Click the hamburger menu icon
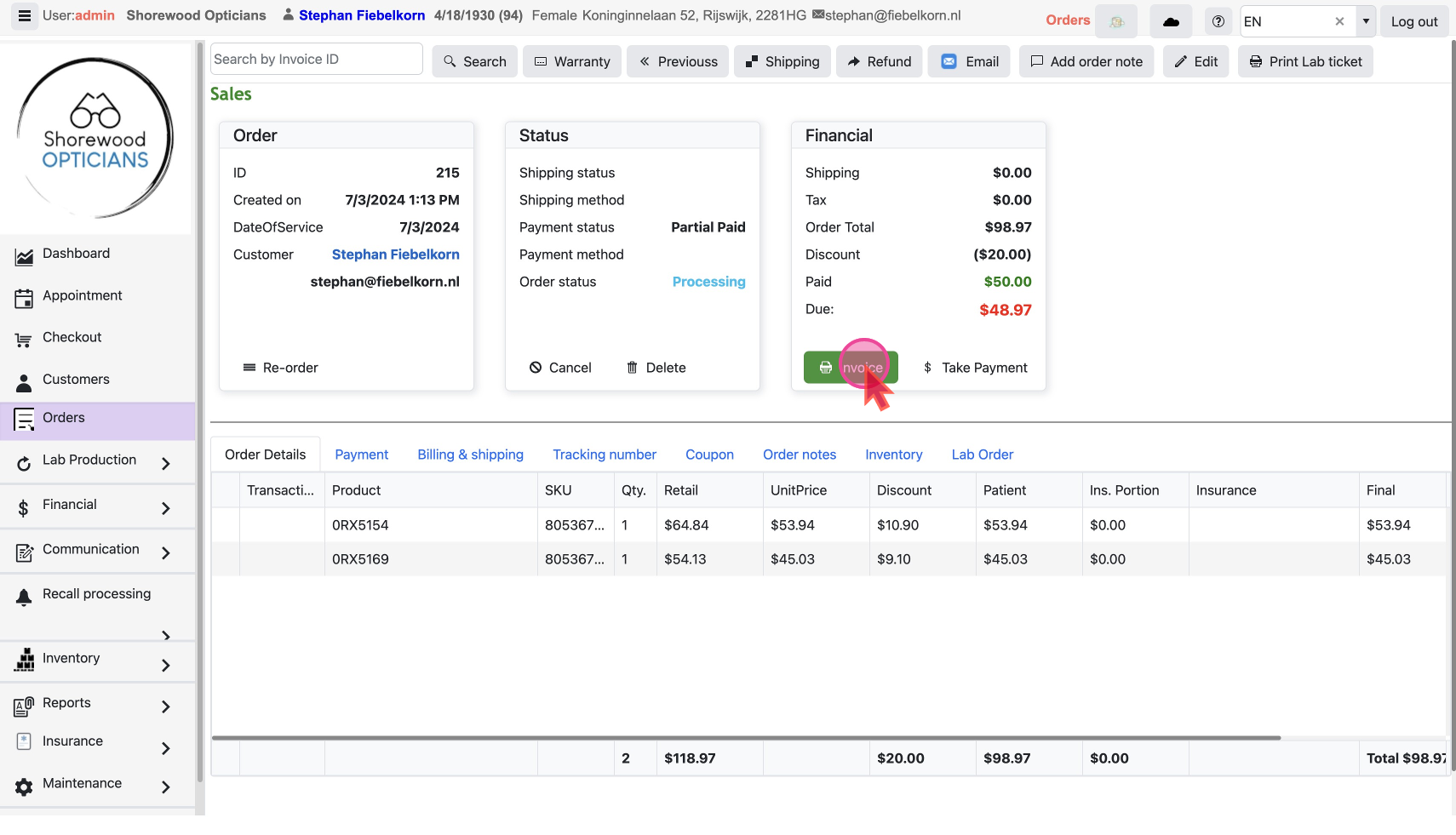 tap(25, 16)
